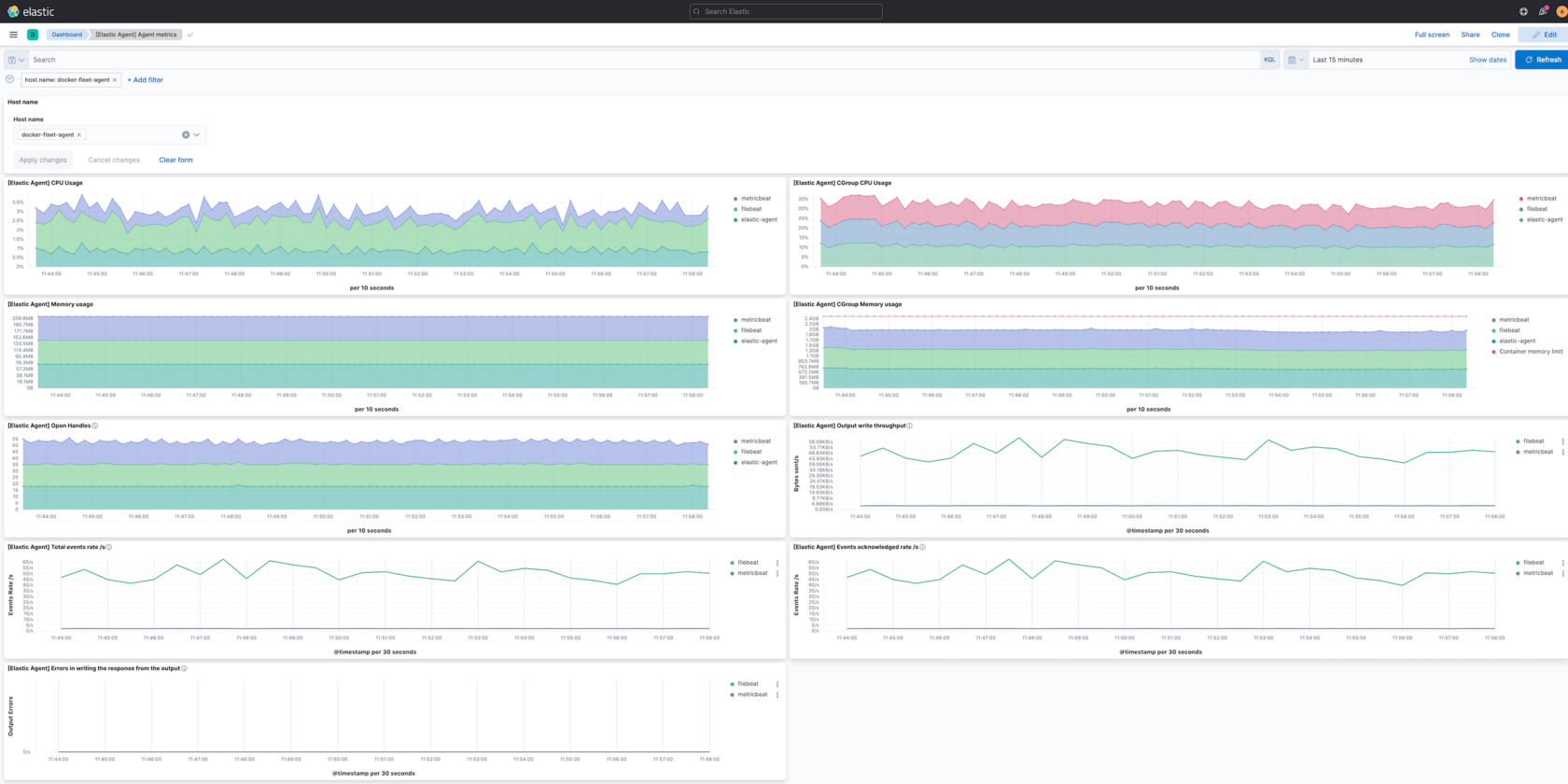Open filebeat legend options in Errors in writing
Image resolution: width=1568 pixels, height=784 pixels.
[777, 684]
